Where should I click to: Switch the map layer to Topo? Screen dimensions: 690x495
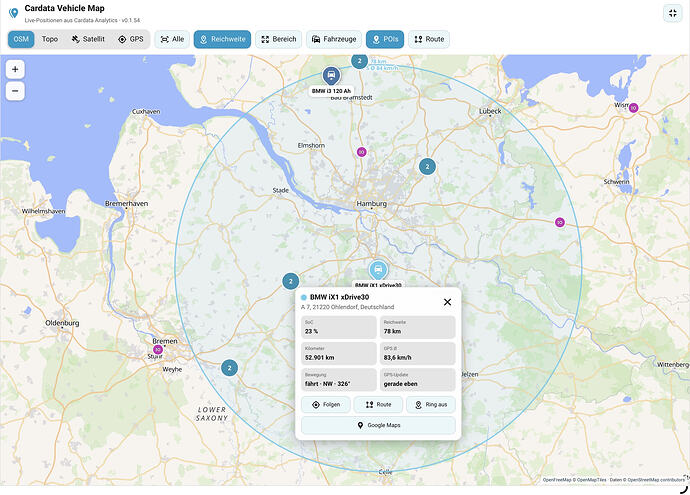pos(50,39)
